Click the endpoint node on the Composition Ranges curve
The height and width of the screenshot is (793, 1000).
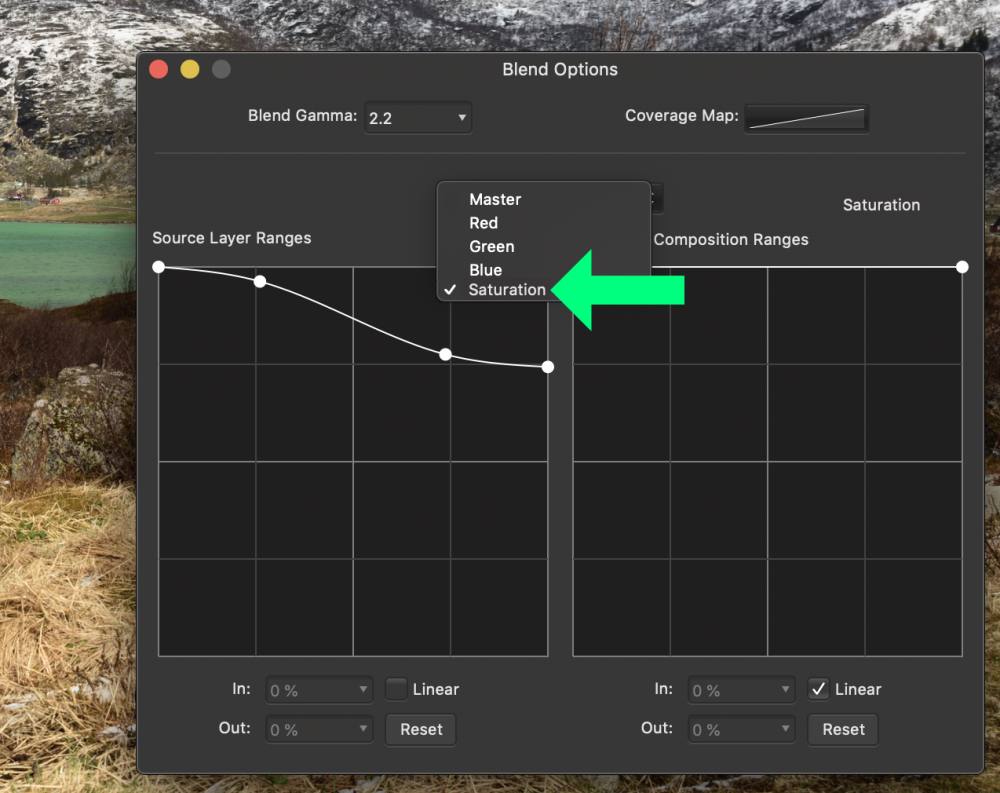point(961,267)
